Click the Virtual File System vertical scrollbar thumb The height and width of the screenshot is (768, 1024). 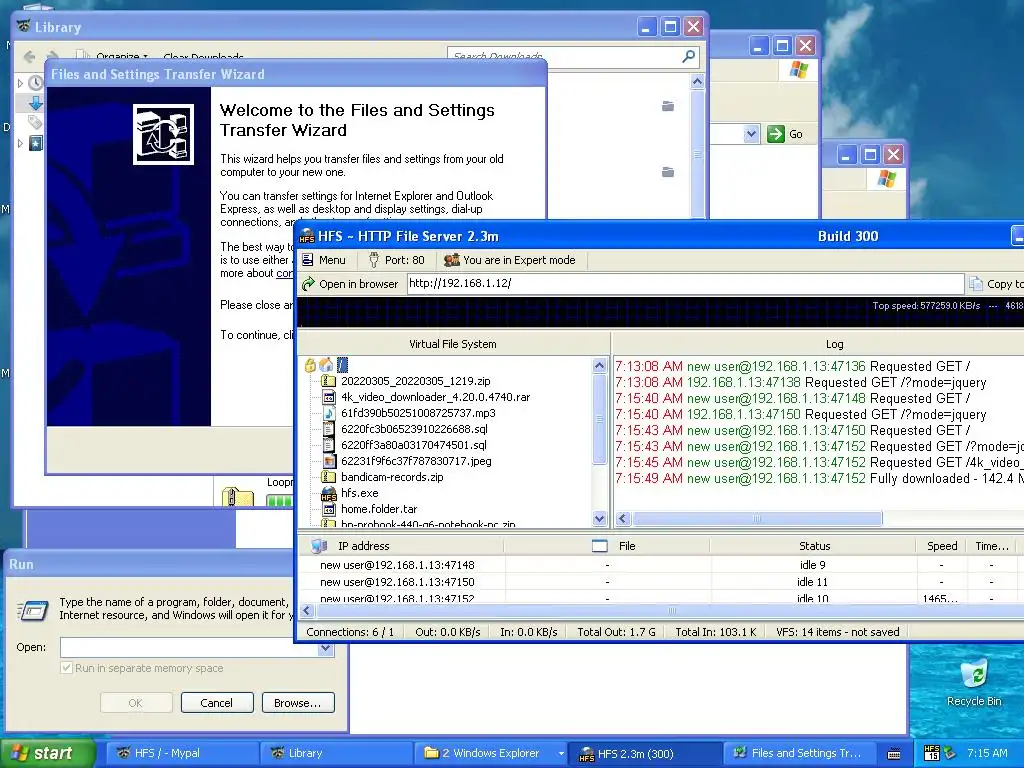click(x=600, y=419)
